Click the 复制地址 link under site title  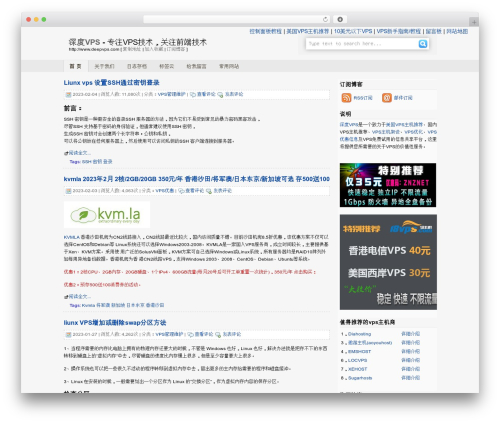[132, 49]
